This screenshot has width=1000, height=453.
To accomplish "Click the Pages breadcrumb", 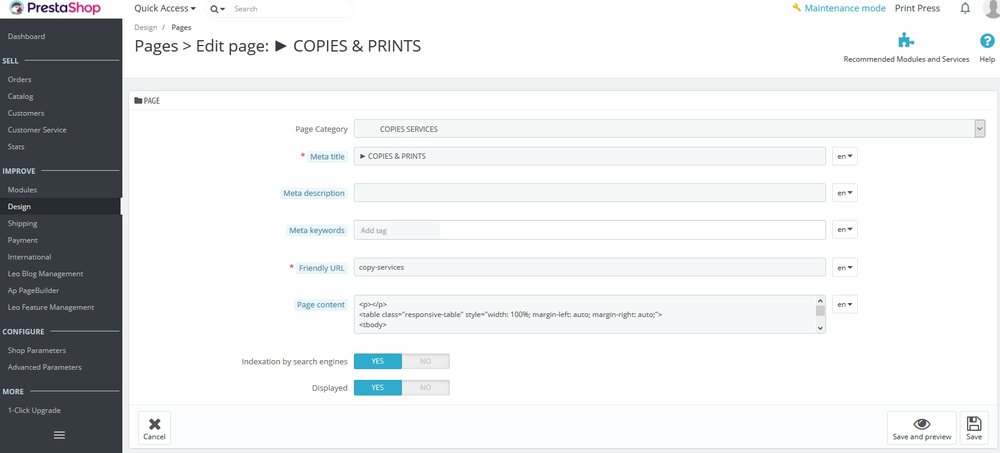I will 181,27.
